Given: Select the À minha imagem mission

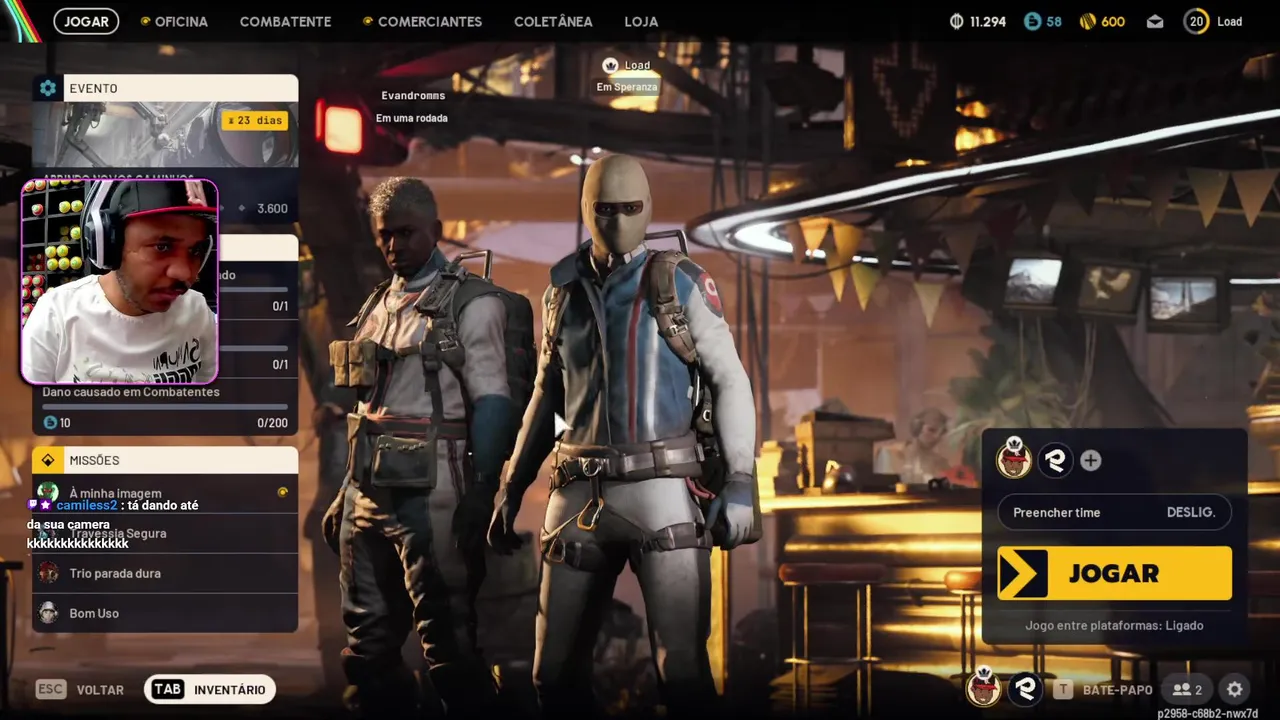Looking at the screenshot, I should click(x=165, y=492).
